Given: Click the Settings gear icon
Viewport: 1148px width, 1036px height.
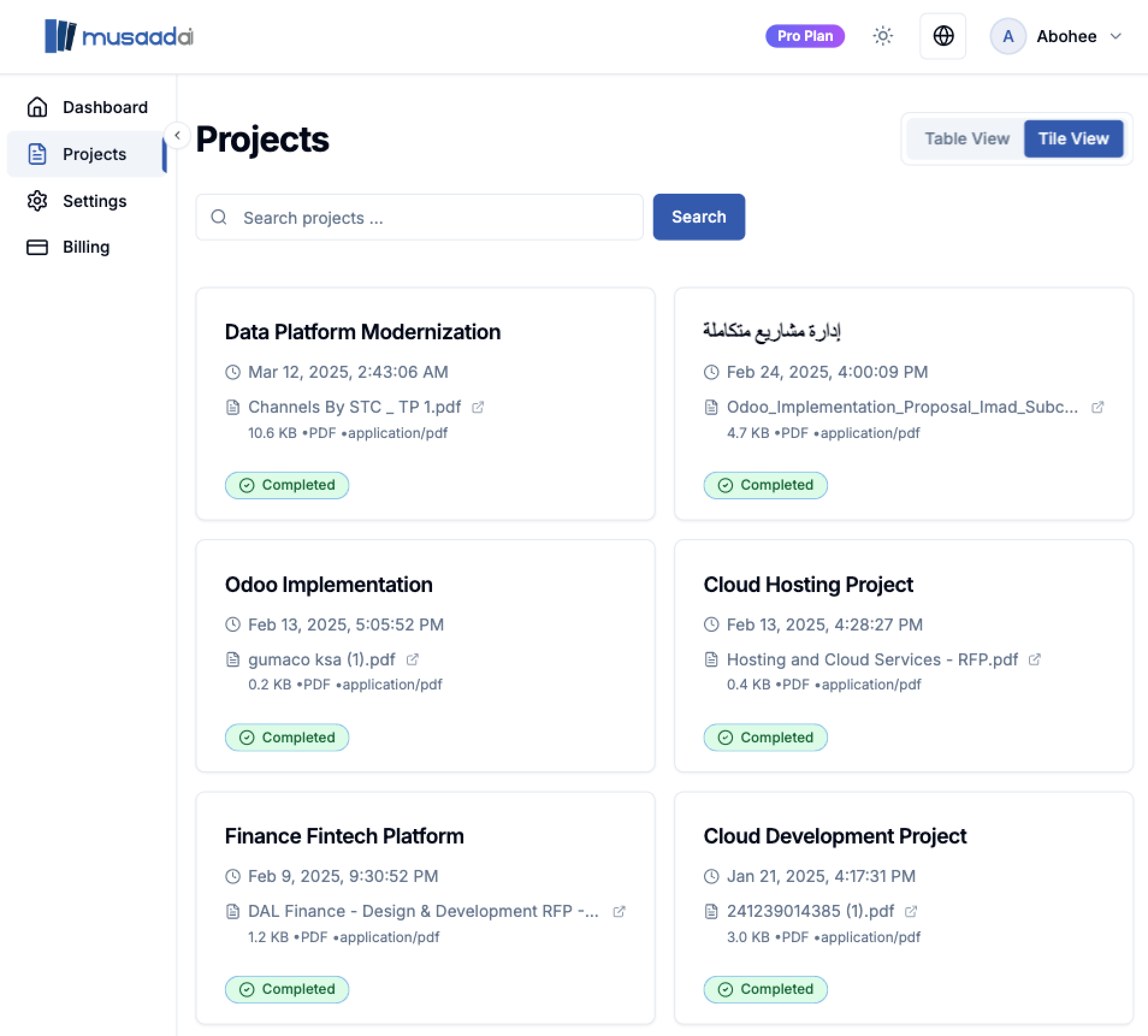Looking at the screenshot, I should click(x=37, y=201).
